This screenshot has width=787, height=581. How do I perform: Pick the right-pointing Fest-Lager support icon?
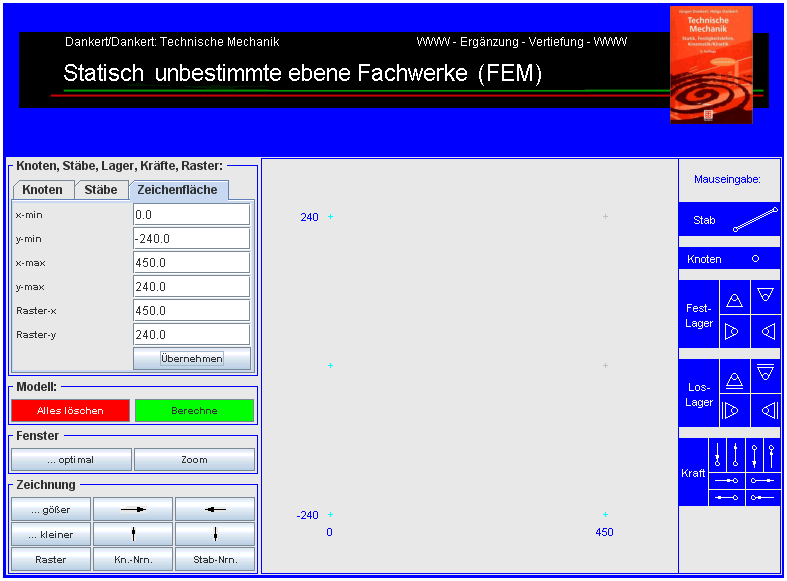tap(734, 332)
